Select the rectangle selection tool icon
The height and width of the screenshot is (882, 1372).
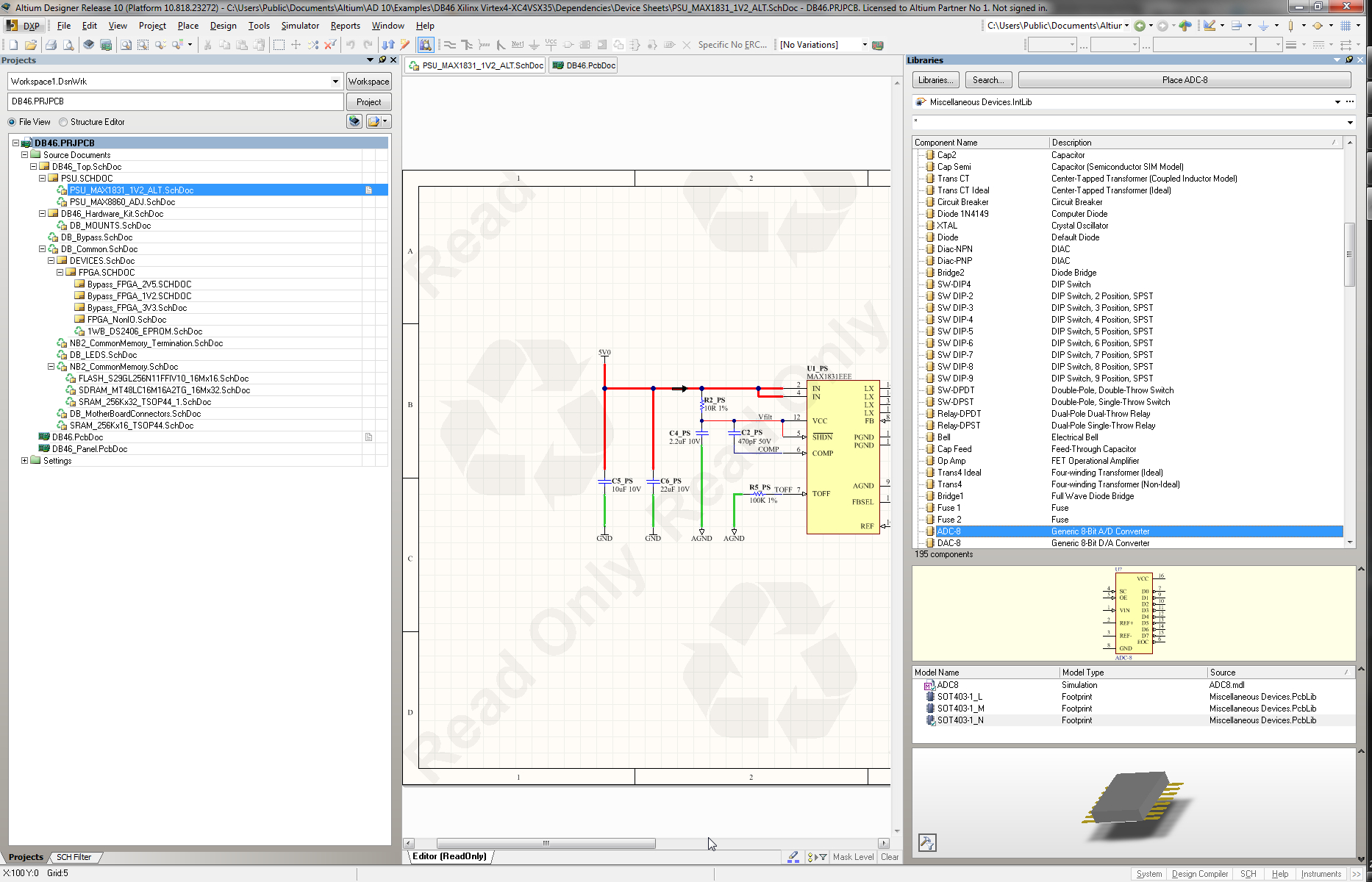pyautogui.click(x=279, y=45)
